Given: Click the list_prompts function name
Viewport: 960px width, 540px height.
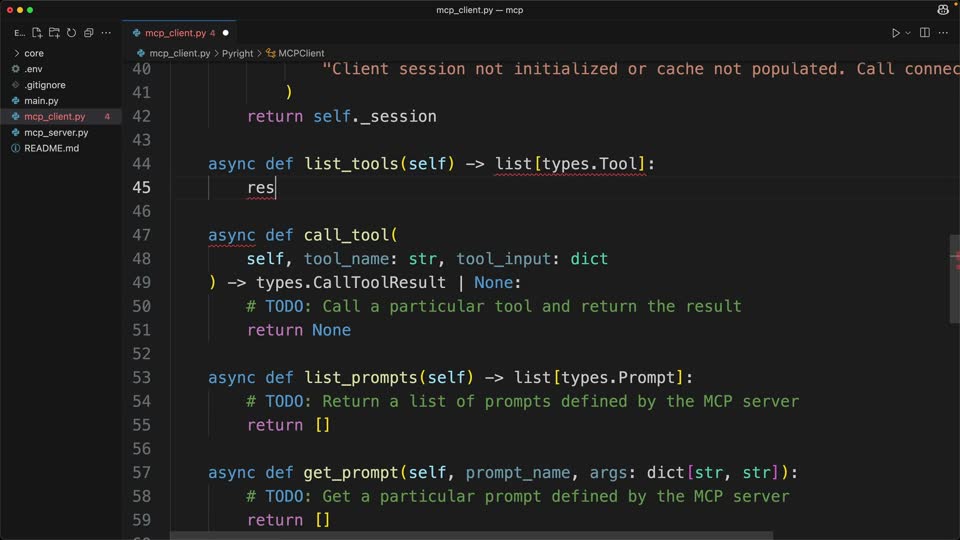Looking at the screenshot, I should point(361,378).
